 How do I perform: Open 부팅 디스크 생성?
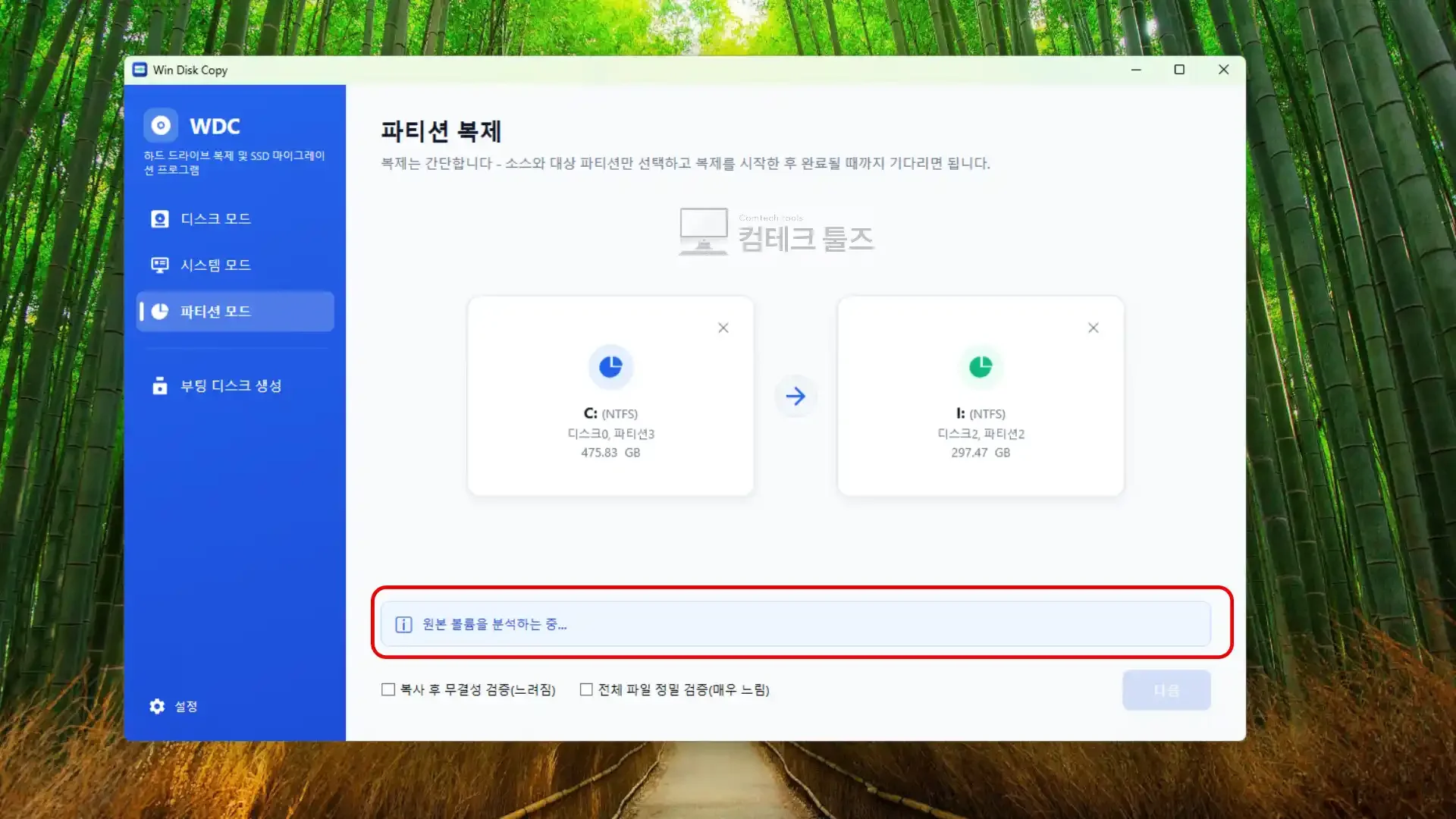[x=234, y=386]
